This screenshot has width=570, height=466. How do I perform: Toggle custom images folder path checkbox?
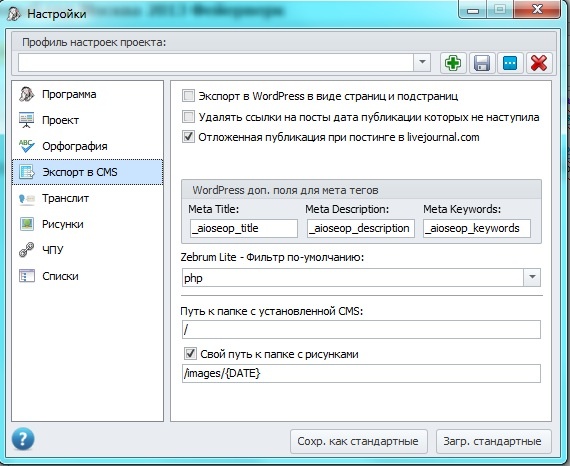190,353
